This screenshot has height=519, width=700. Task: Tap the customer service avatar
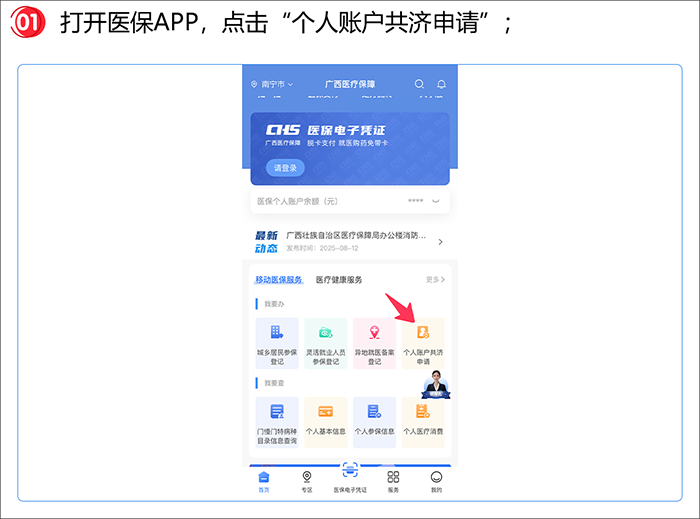pos(436,385)
